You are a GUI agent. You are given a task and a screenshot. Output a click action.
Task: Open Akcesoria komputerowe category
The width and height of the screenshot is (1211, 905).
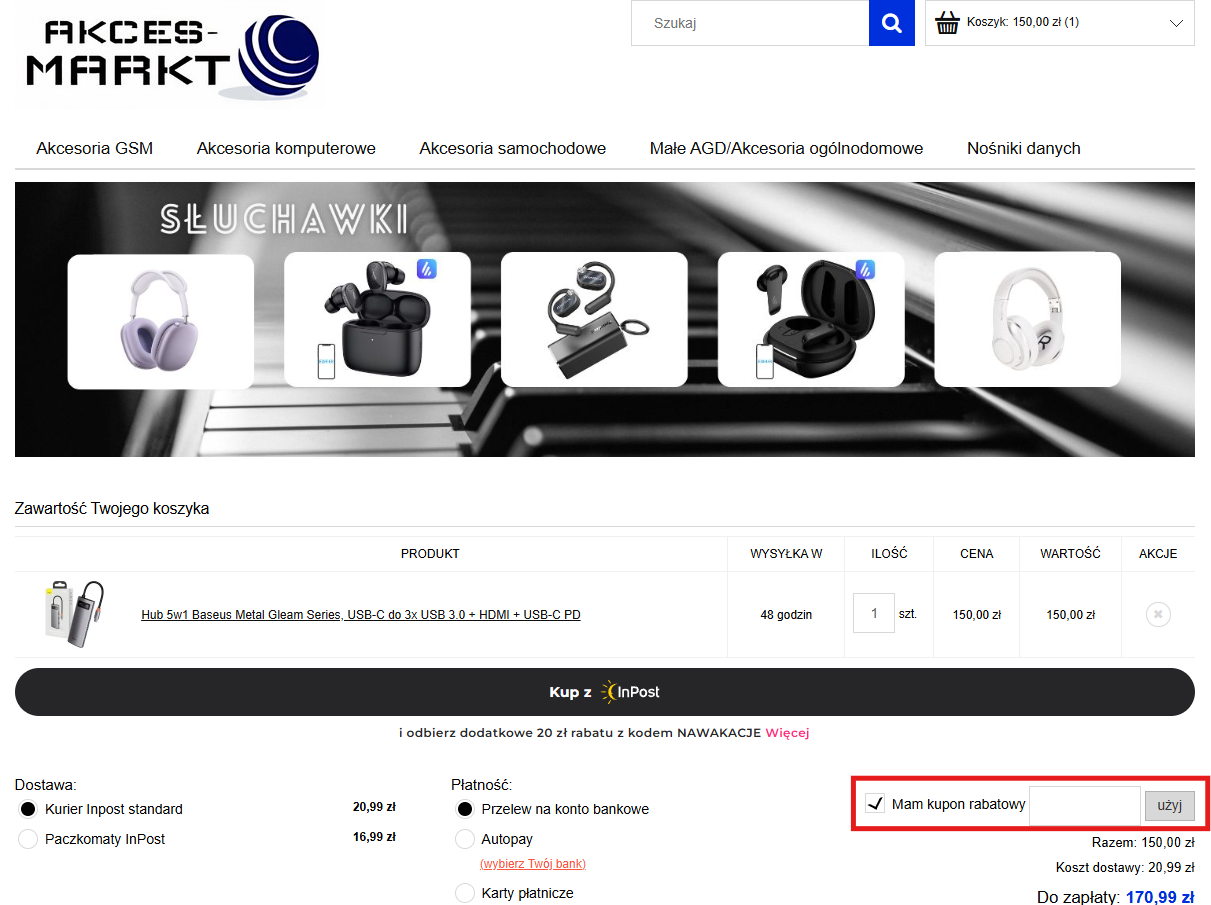pyautogui.click(x=286, y=148)
